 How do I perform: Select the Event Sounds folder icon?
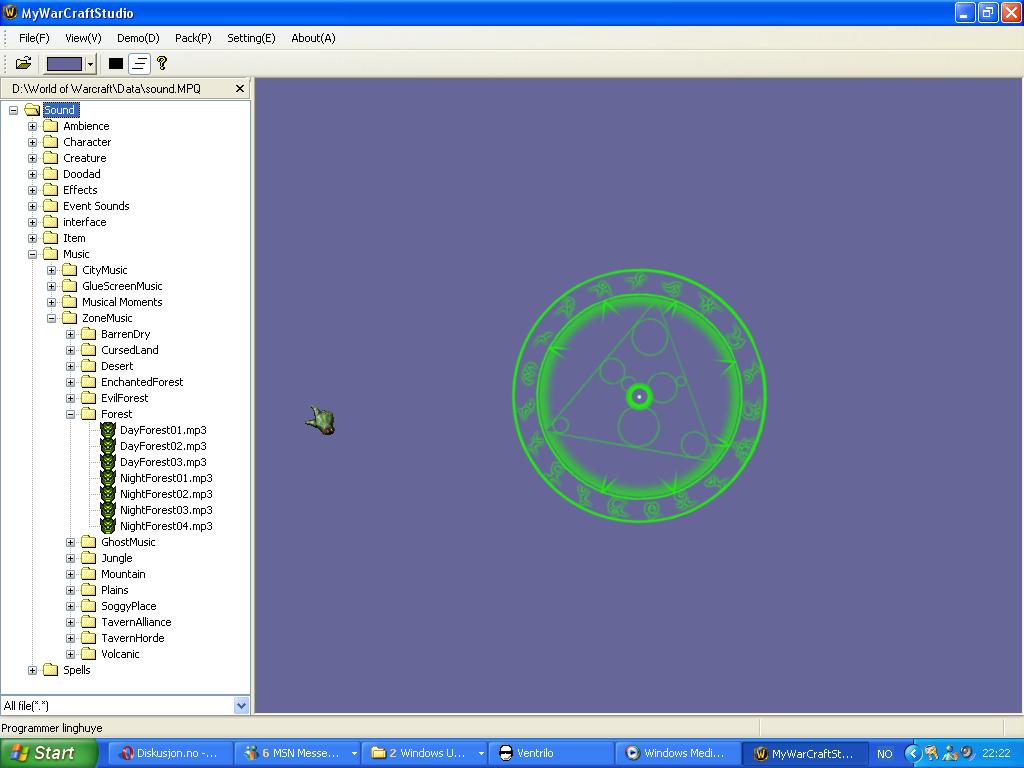pyautogui.click(x=50, y=206)
